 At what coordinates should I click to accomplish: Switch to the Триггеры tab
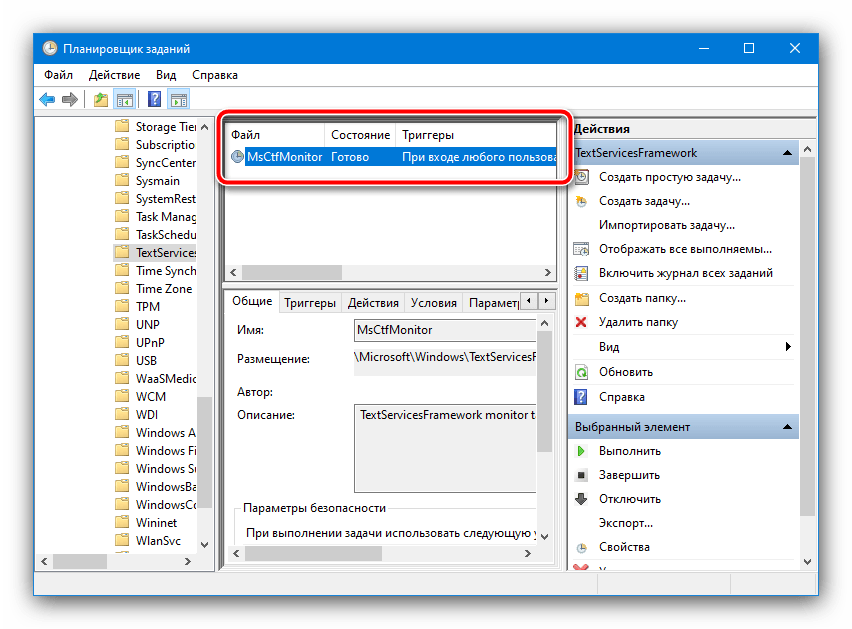(x=310, y=303)
